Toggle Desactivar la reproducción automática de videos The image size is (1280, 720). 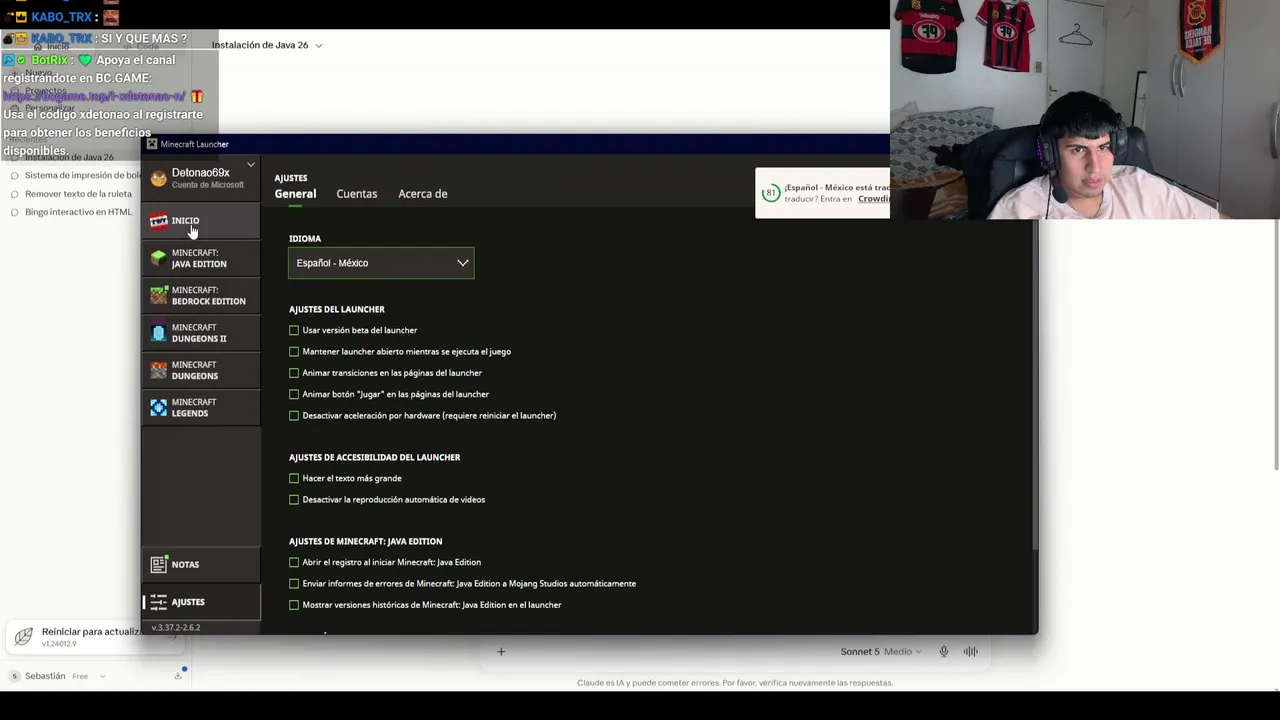tap(294, 500)
